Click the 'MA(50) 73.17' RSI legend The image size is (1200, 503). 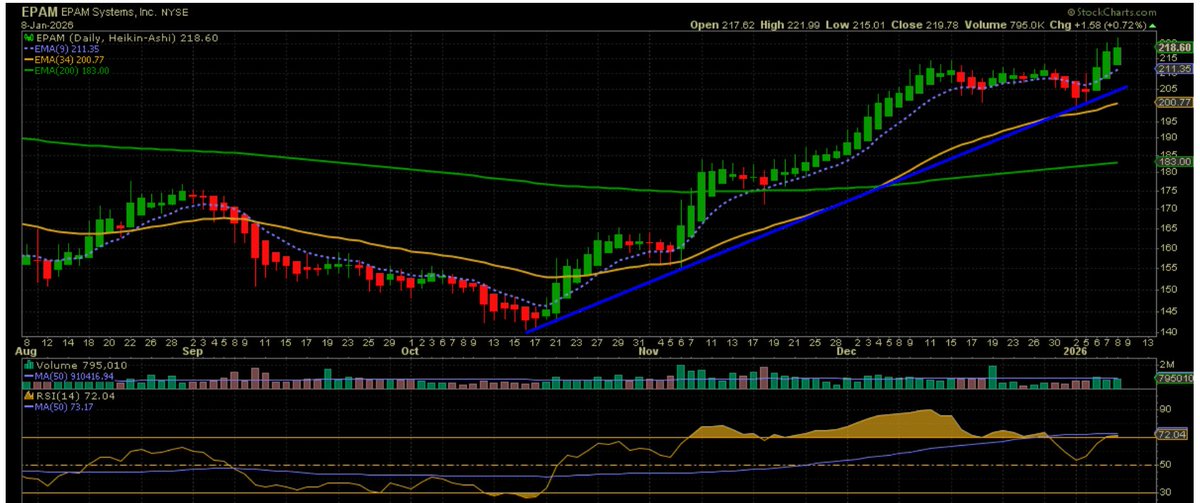[66, 407]
